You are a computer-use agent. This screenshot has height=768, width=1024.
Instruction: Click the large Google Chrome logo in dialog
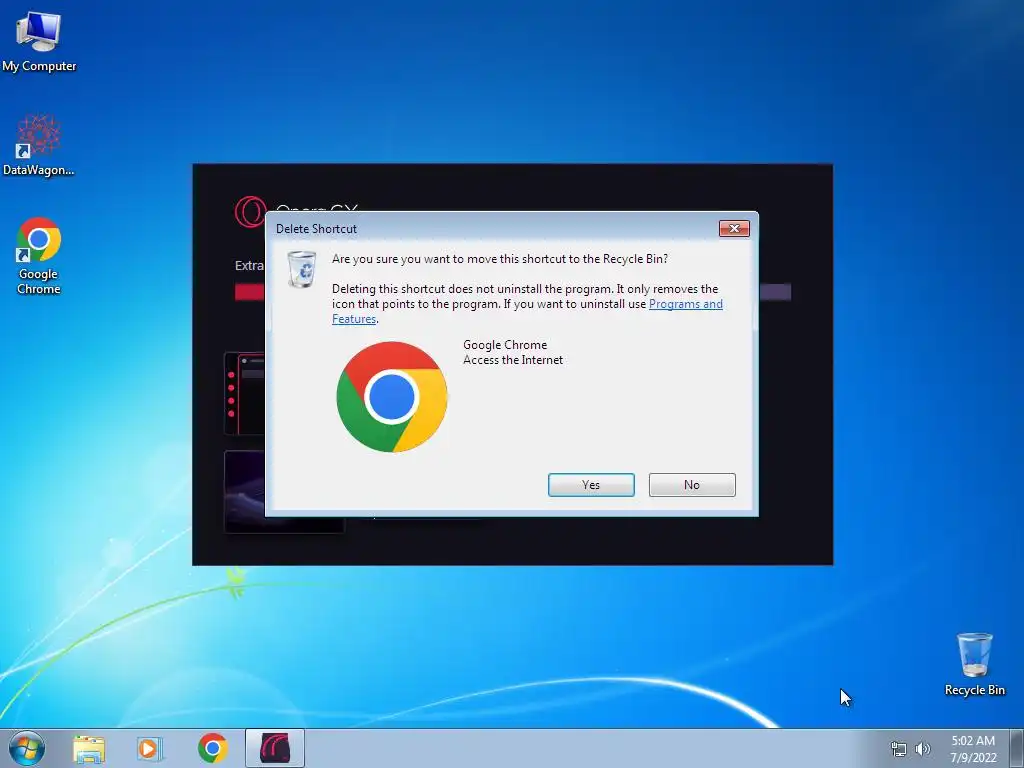coord(392,396)
